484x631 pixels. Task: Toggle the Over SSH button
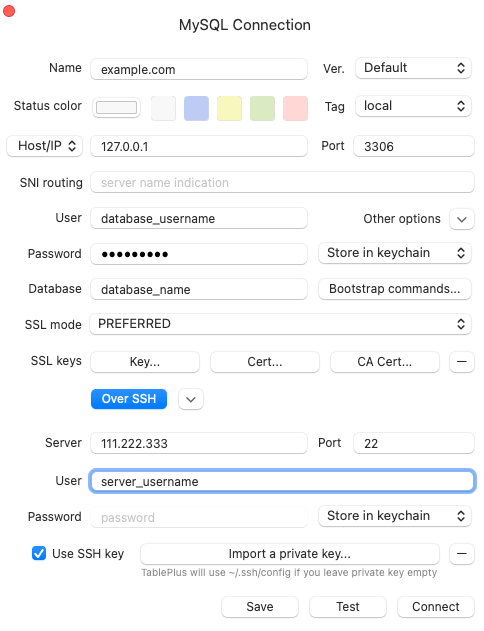pos(129,399)
